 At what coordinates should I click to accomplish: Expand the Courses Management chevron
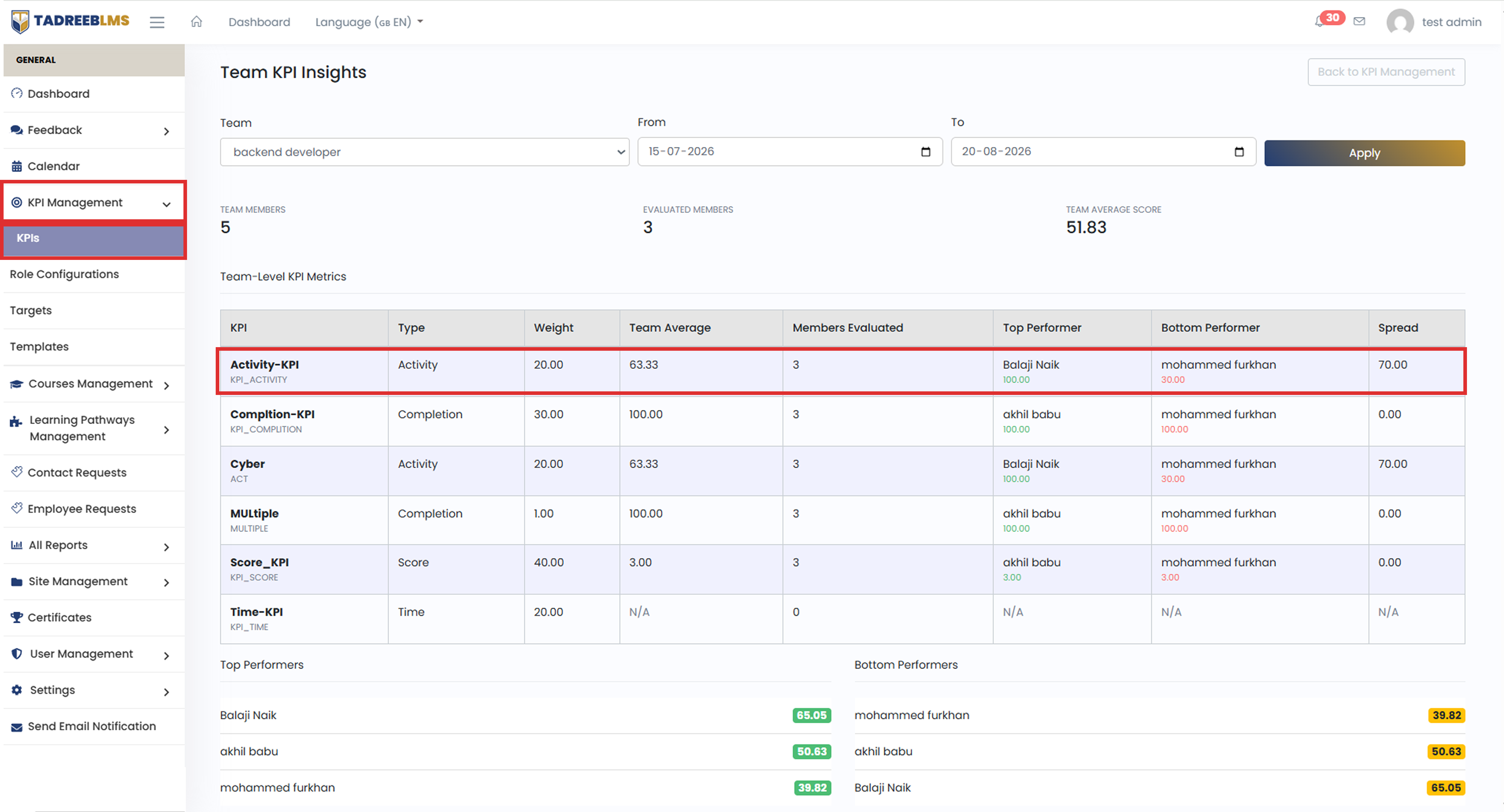[x=166, y=385]
